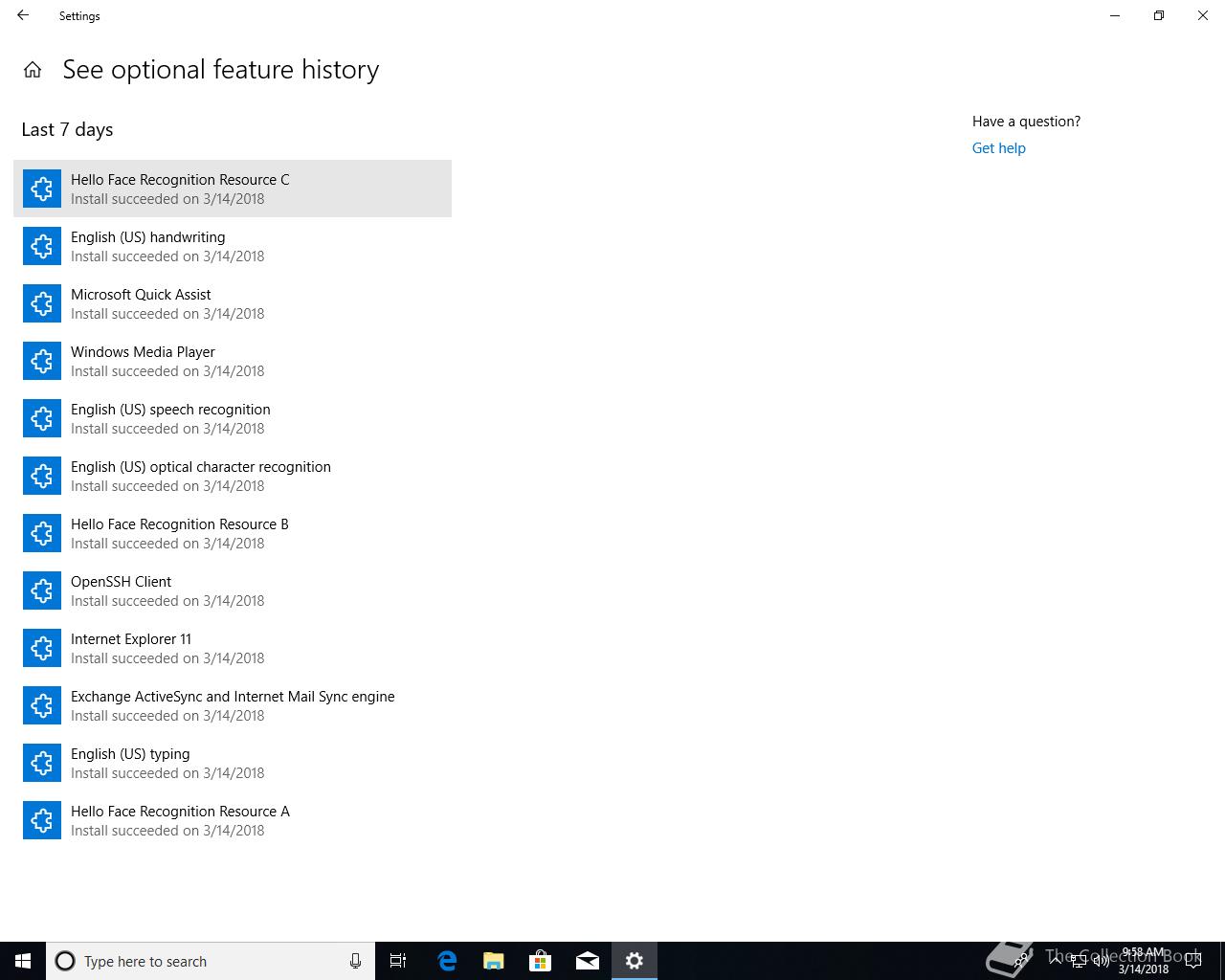Click the taskbar clock showing 3/14/2018
Image resolution: width=1225 pixels, height=980 pixels.
tap(1144, 961)
